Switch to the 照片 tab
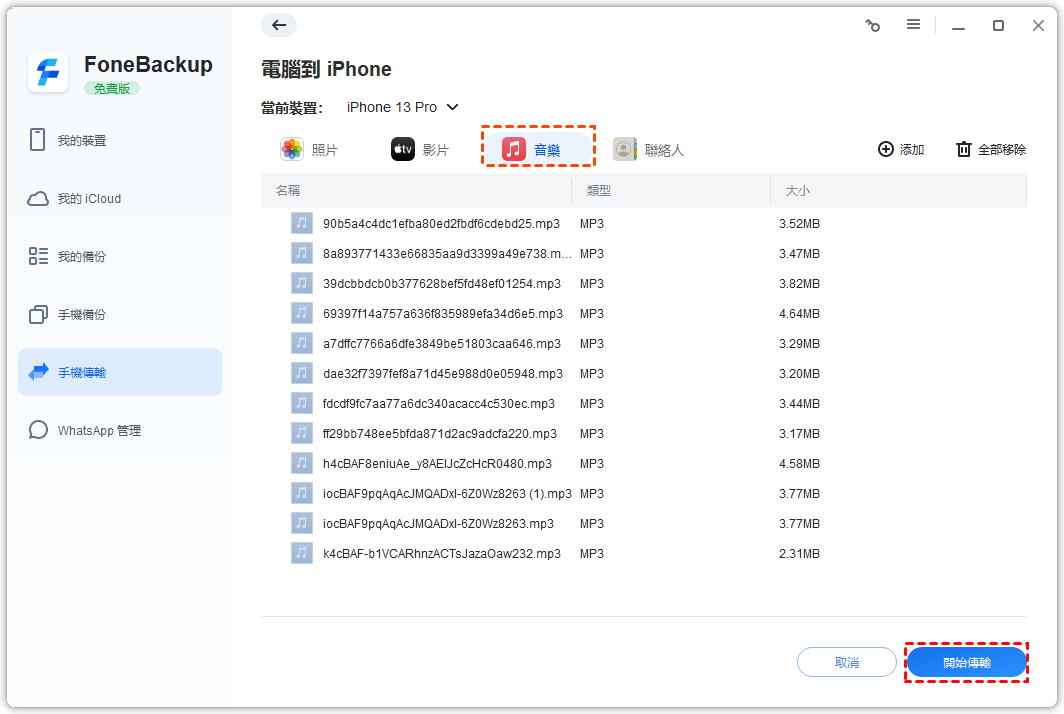This screenshot has width=1064, height=714. [309, 149]
